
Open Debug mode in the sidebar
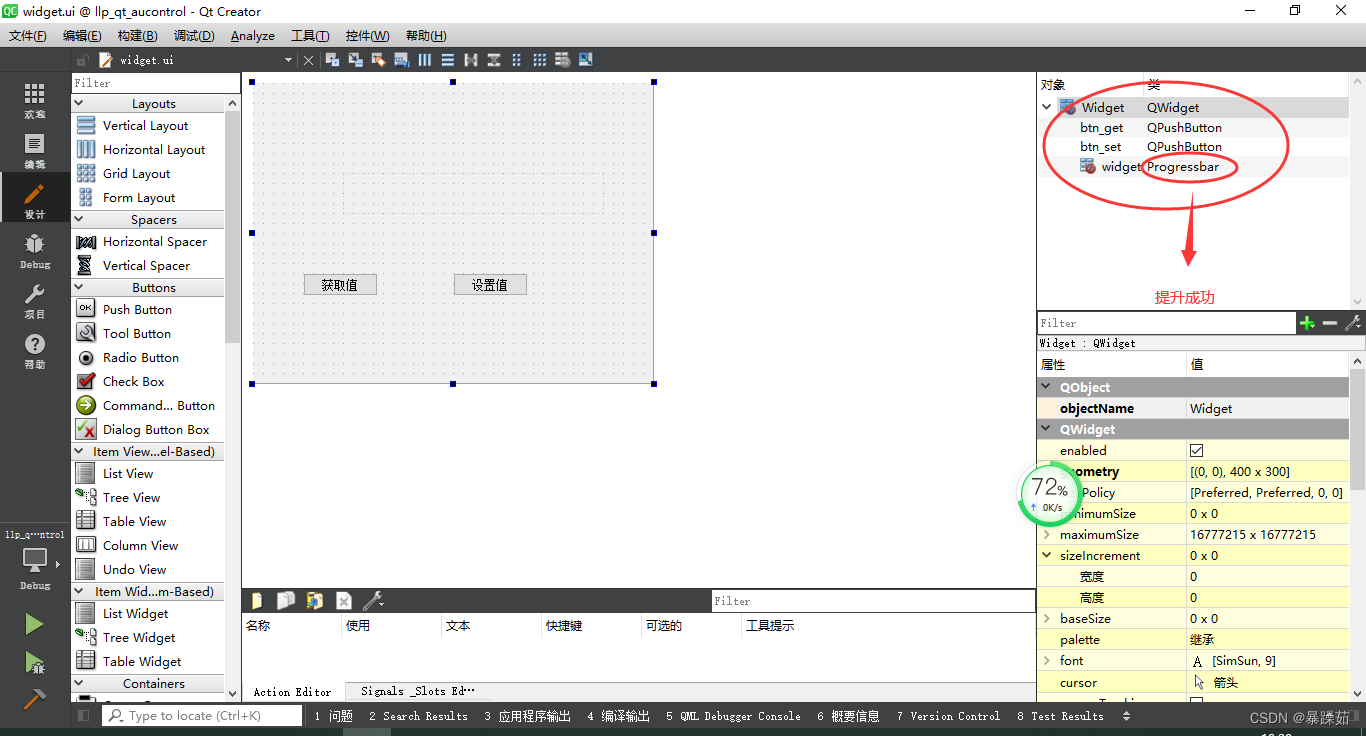click(x=34, y=250)
